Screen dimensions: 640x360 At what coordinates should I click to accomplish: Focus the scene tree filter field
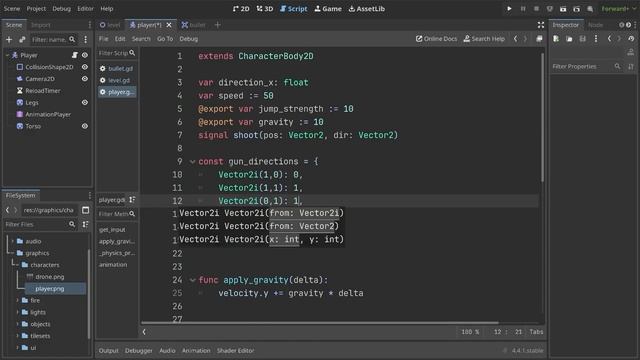pyautogui.click(x=53, y=40)
